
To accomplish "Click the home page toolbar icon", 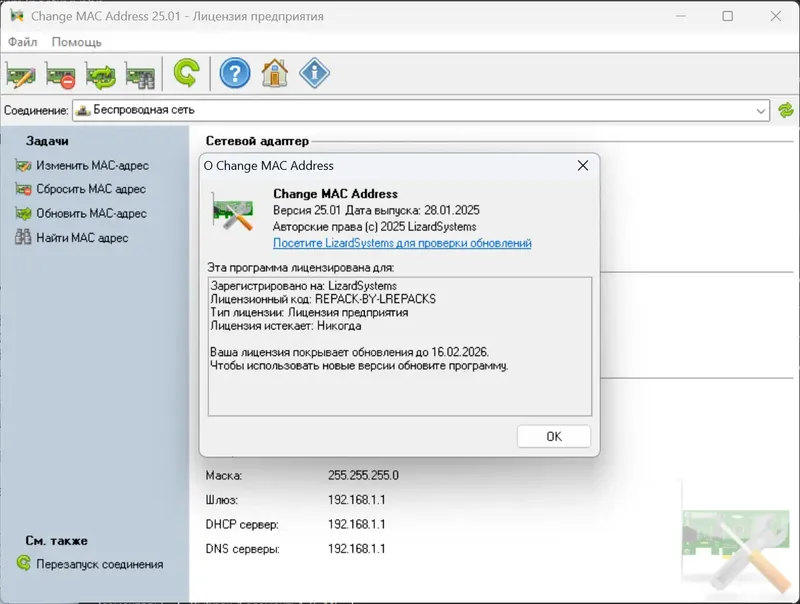I will point(273,74).
